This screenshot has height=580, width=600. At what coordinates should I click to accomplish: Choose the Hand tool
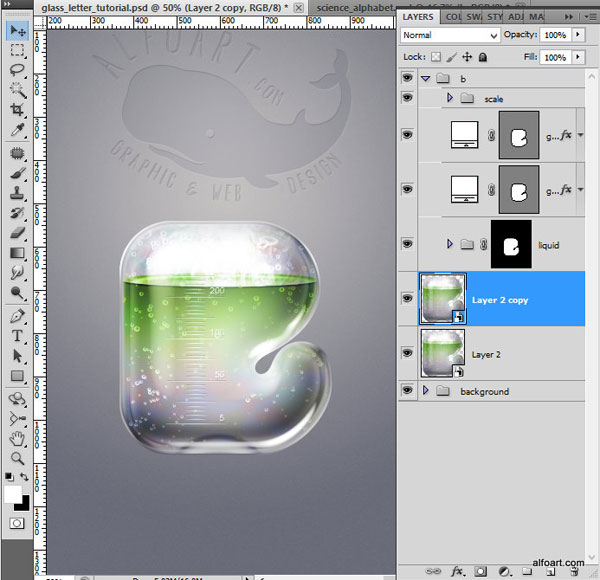[x=17, y=439]
